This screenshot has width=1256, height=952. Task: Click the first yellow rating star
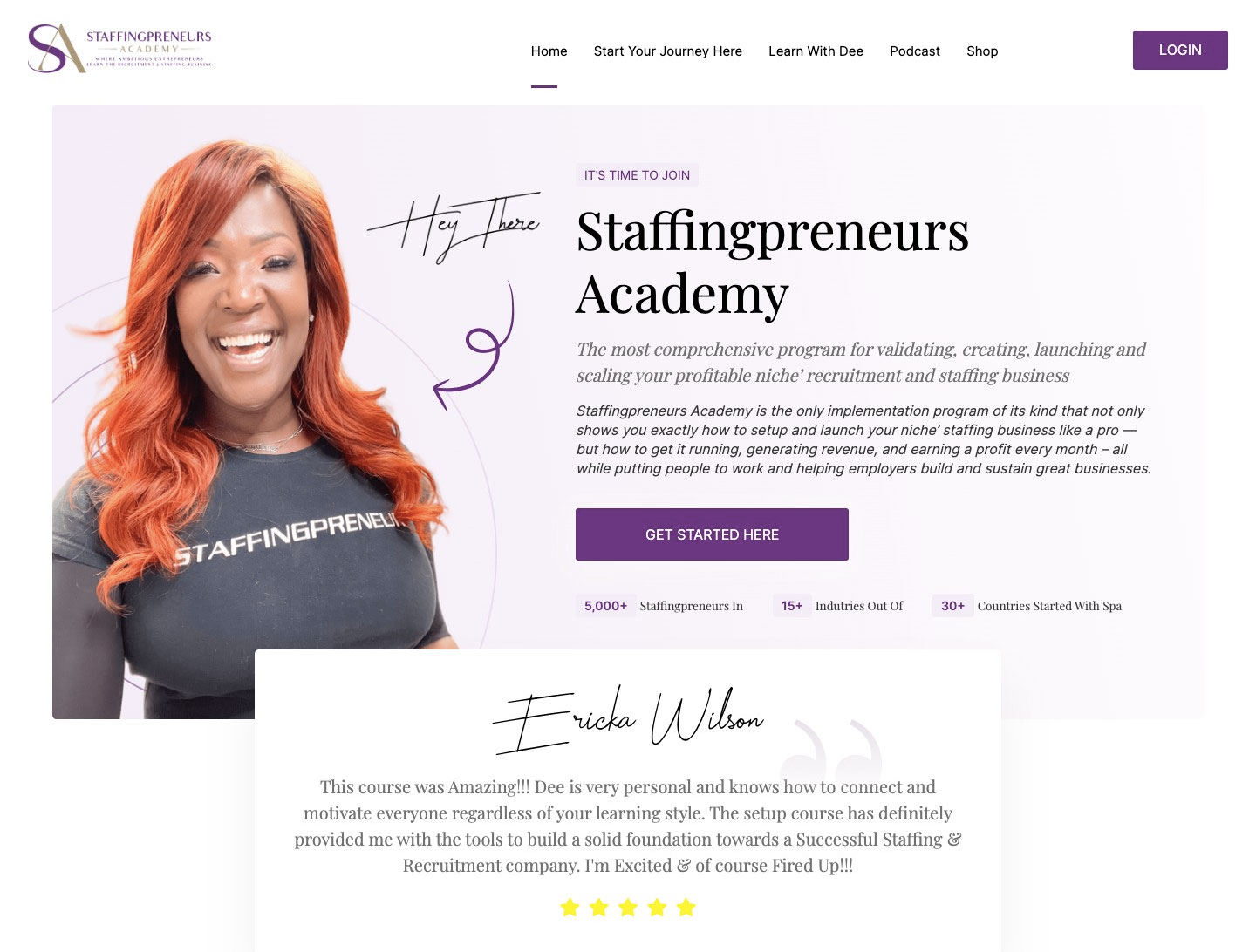pyautogui.click(x=570, y=908)
